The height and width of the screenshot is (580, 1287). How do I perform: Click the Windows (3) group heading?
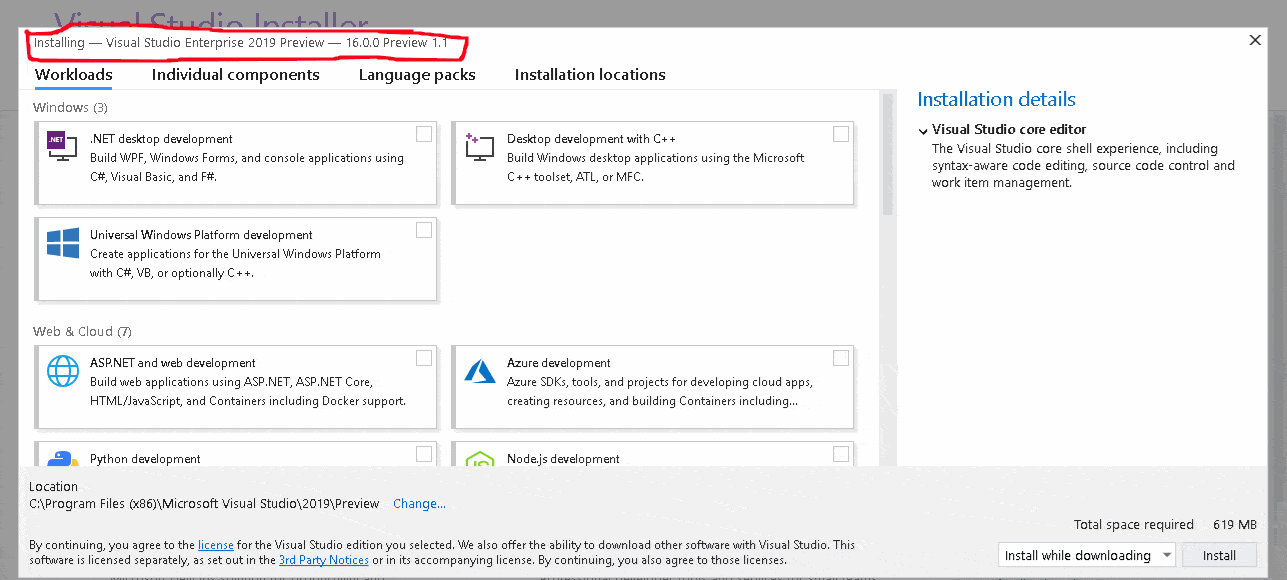(x=70, y=107)
